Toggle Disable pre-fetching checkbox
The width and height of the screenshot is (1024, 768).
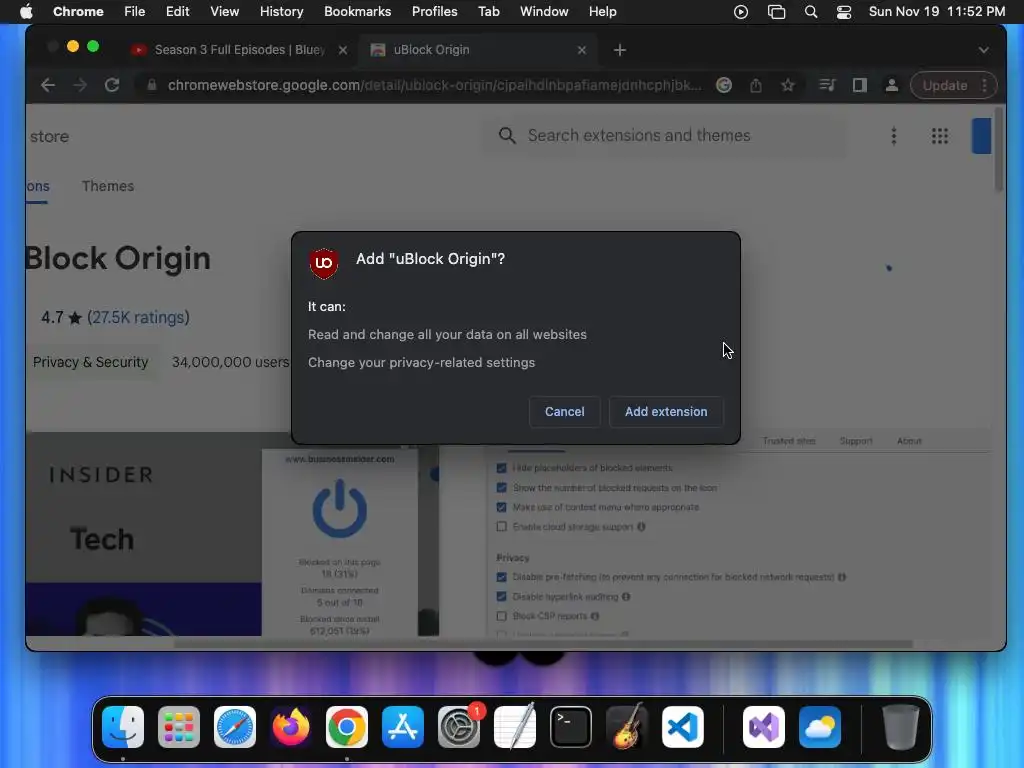click(501, 577)
